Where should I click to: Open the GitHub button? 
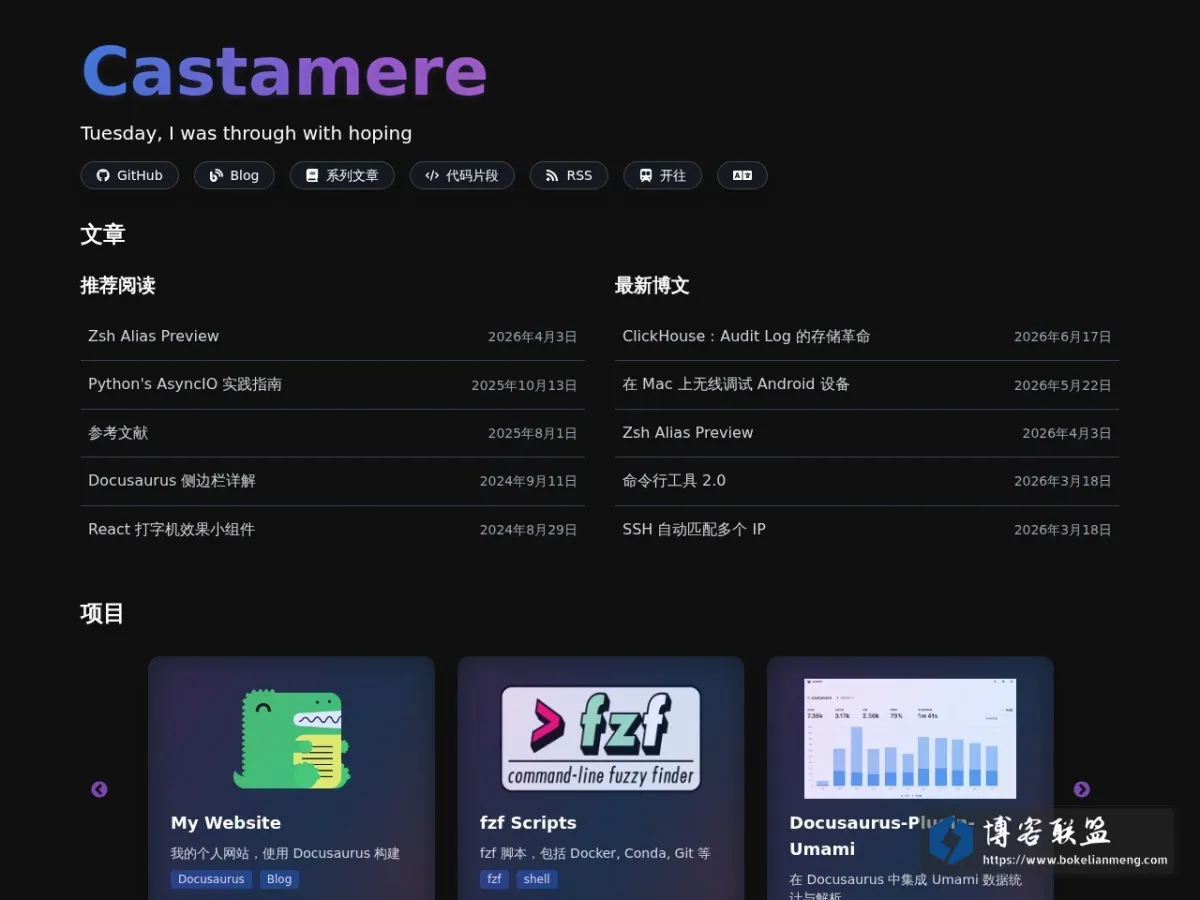[x=129, y=175]
